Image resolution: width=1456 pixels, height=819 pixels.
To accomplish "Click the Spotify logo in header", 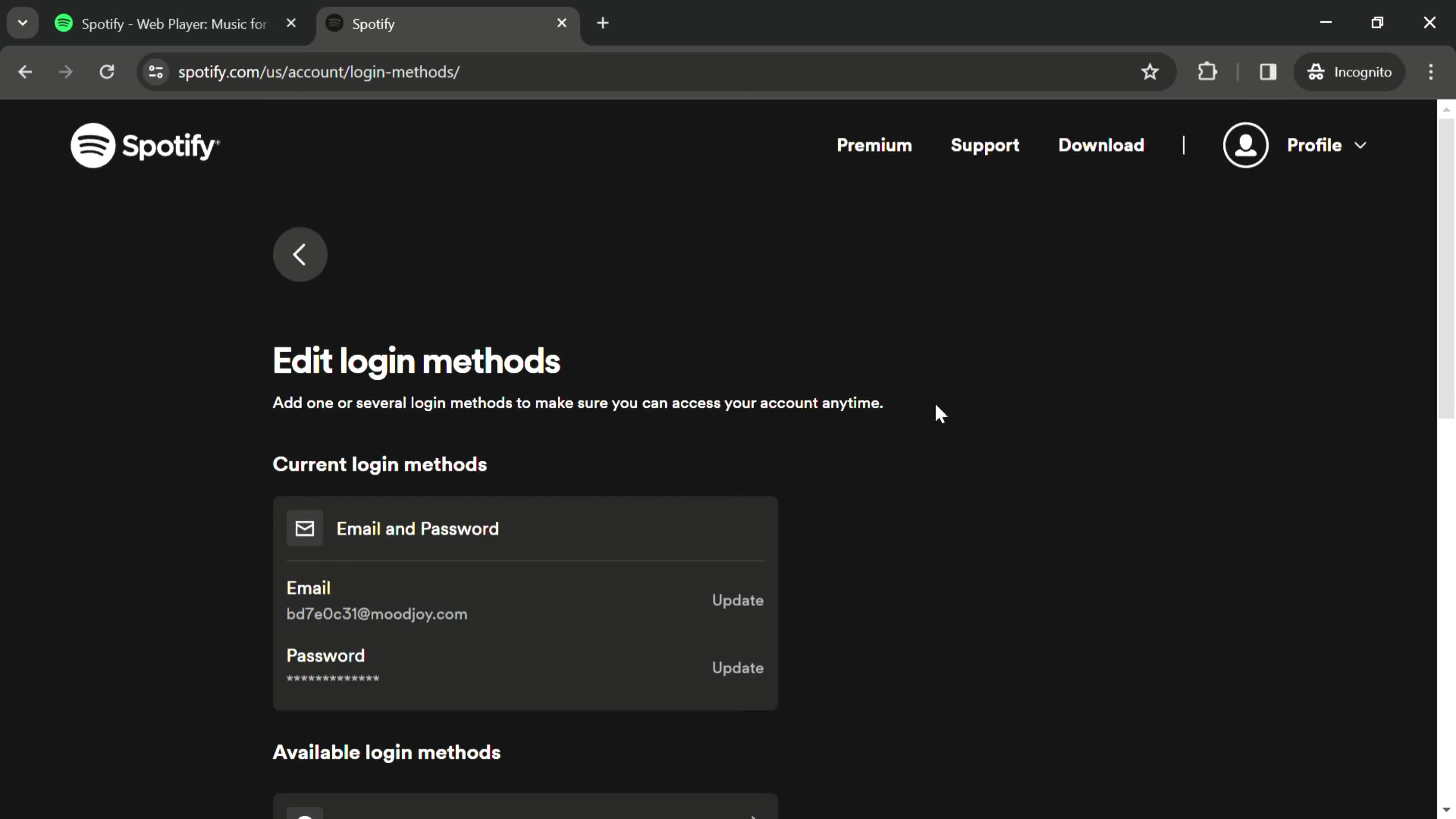I will click(145, 145).
